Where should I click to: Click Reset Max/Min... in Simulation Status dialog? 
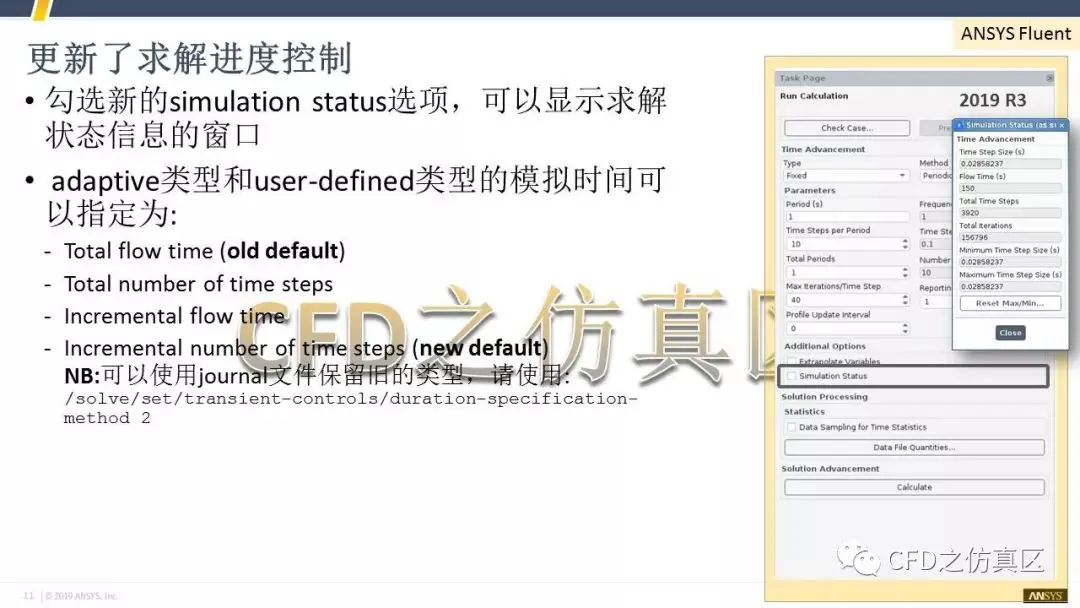1010,303
